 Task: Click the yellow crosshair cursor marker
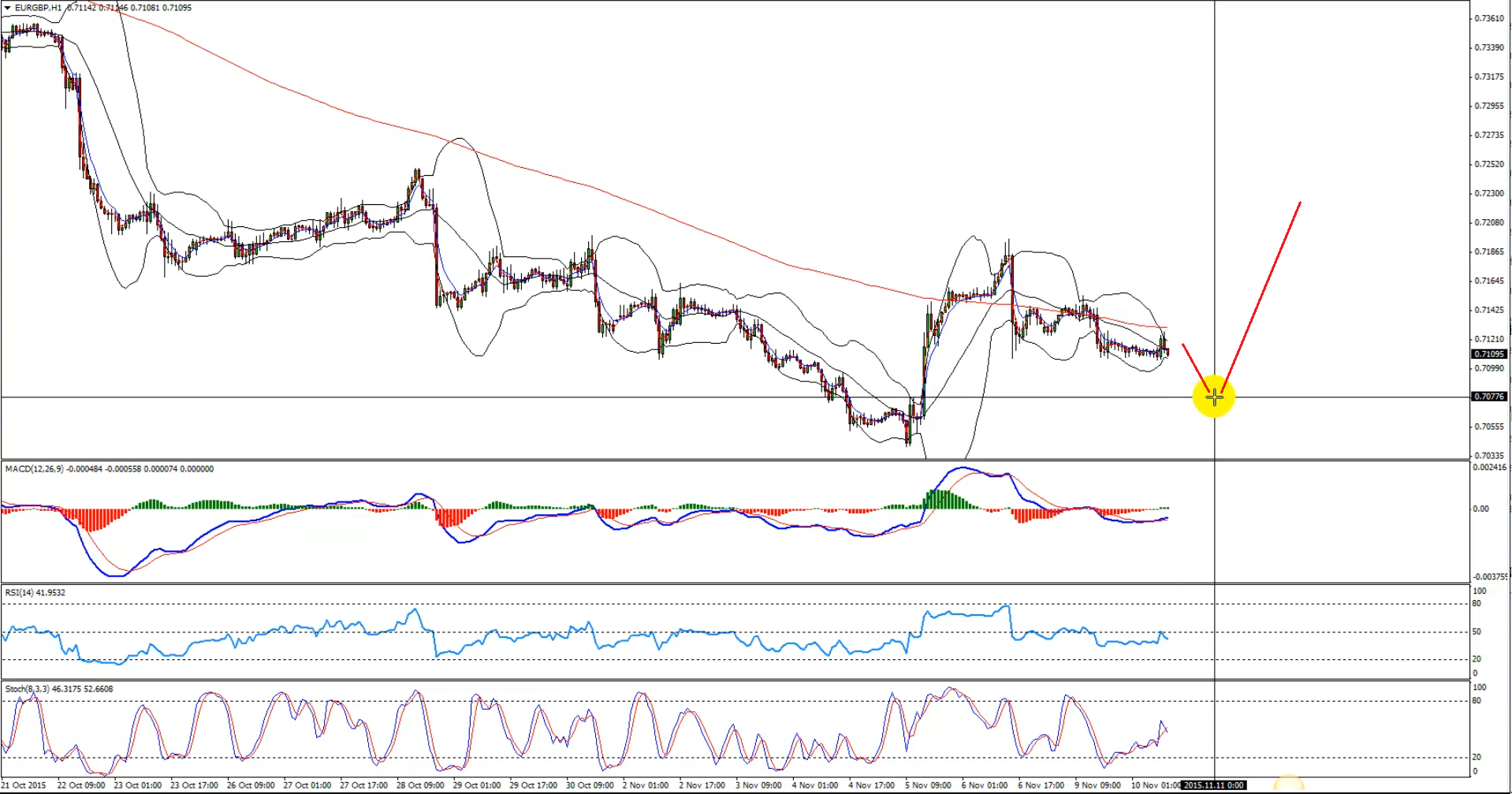point(1214,397)
